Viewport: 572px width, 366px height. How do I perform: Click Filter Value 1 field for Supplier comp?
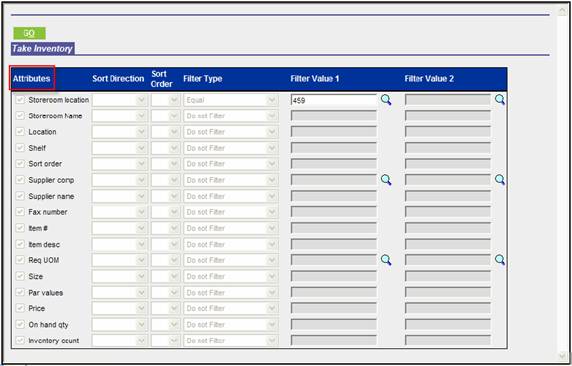pyautogui.click(x=334, y=180)
